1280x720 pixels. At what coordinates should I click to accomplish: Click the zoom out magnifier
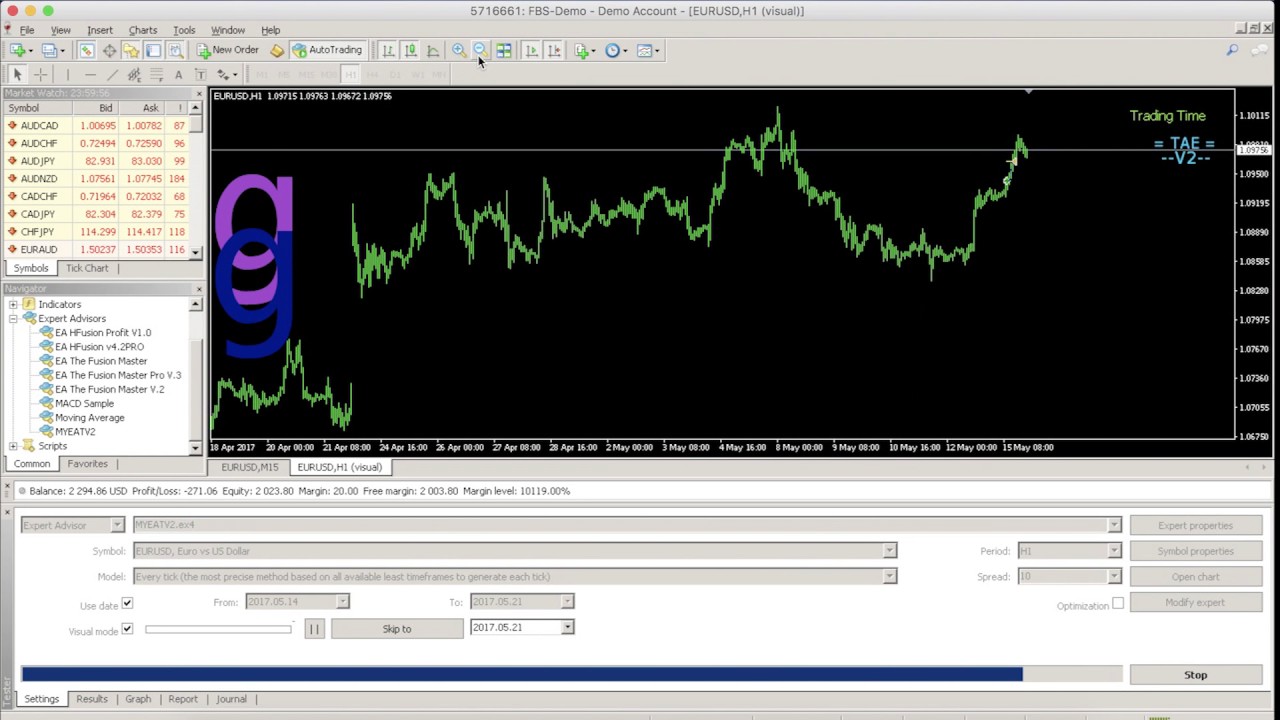(x=480, y=50)
